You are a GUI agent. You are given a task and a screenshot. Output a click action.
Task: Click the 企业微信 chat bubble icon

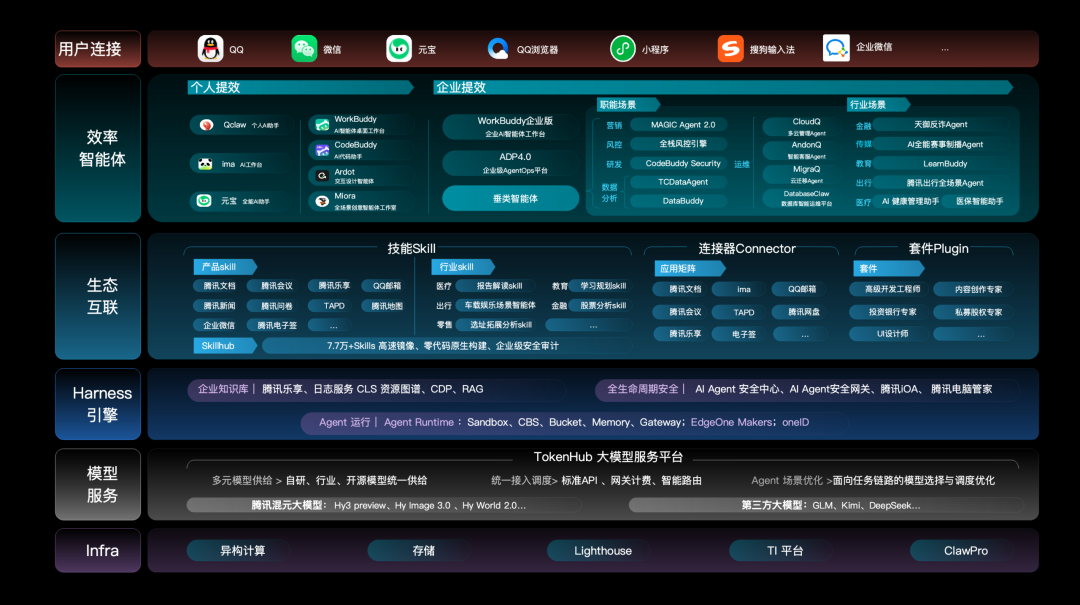(x=835, y=48)
